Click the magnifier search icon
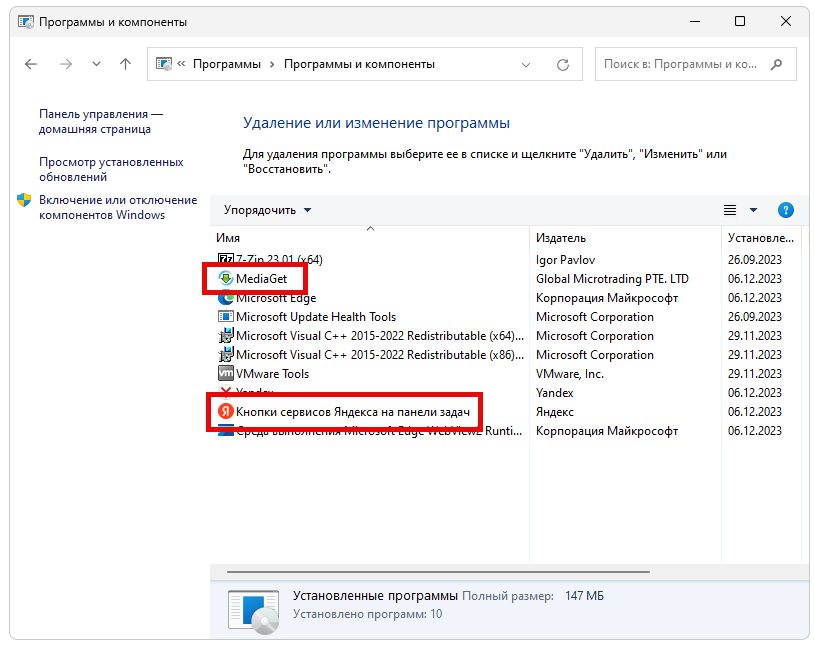Viewport: 814px width, 645px height. tap(777, 64)
